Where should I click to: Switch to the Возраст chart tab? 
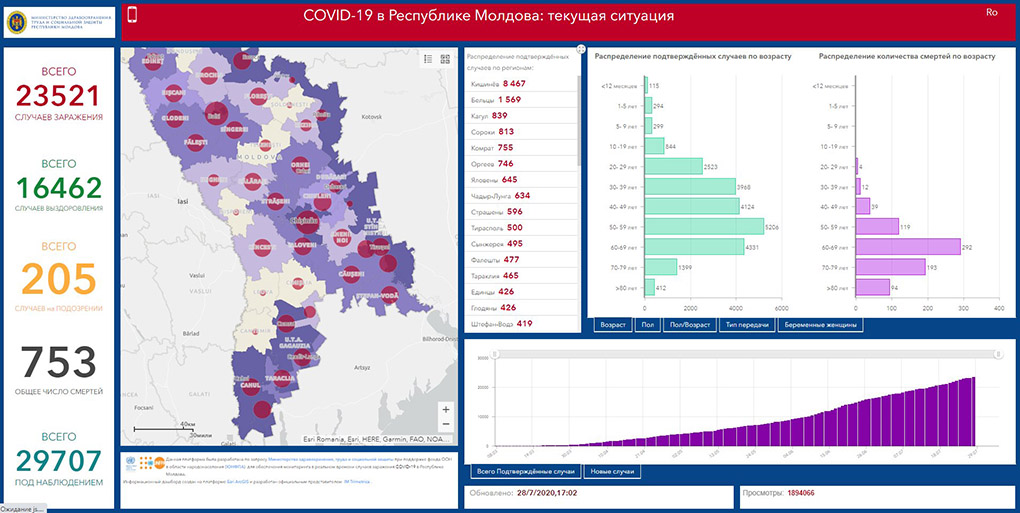(611, 325)
